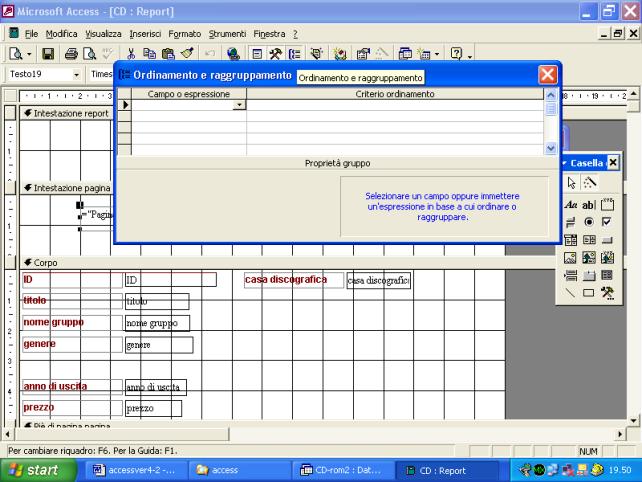Open the Strumenti menu
Screen dimensions: 642x482
(x=227, y=34)
